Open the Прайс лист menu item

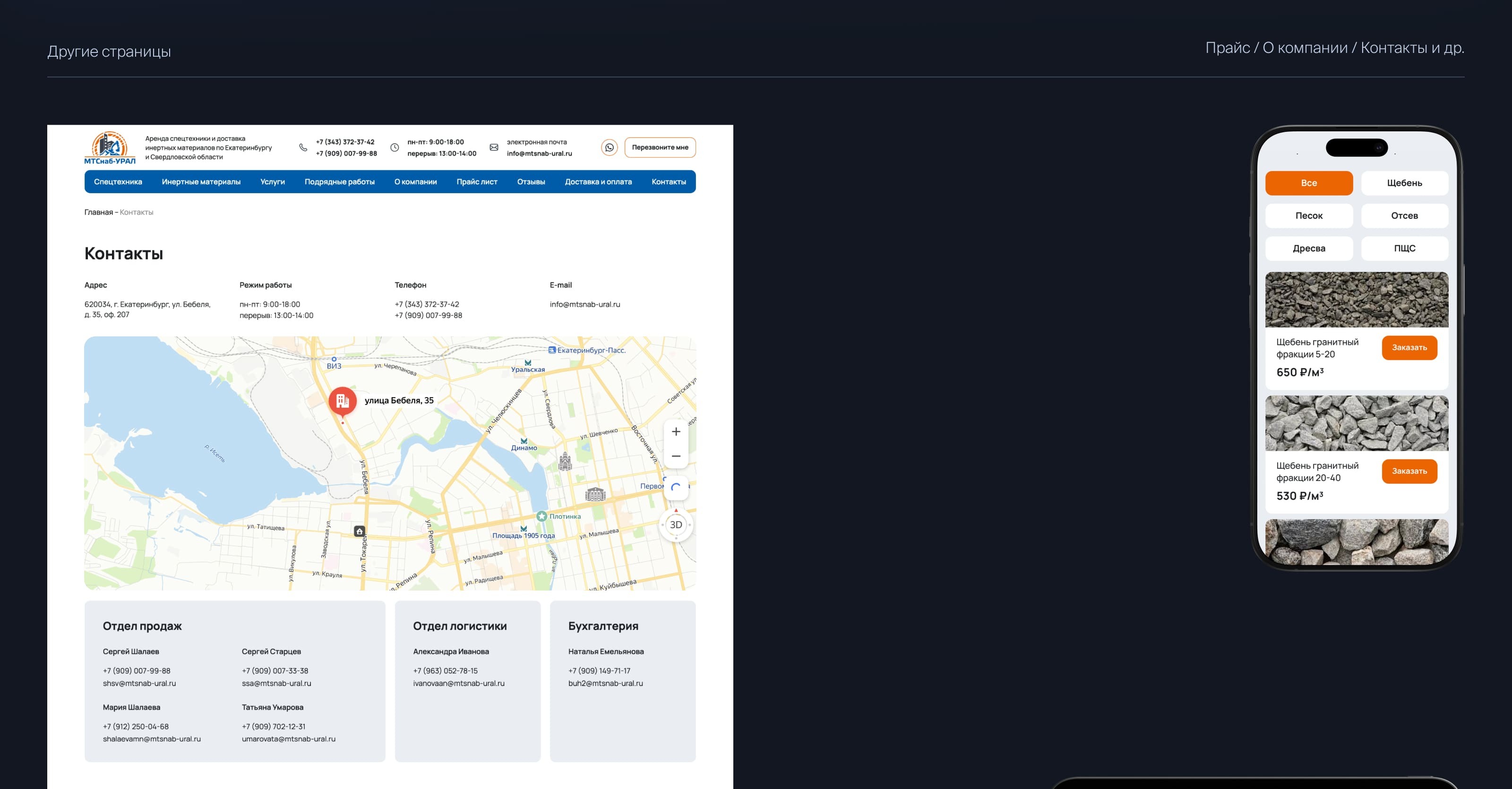pos(477,182)
